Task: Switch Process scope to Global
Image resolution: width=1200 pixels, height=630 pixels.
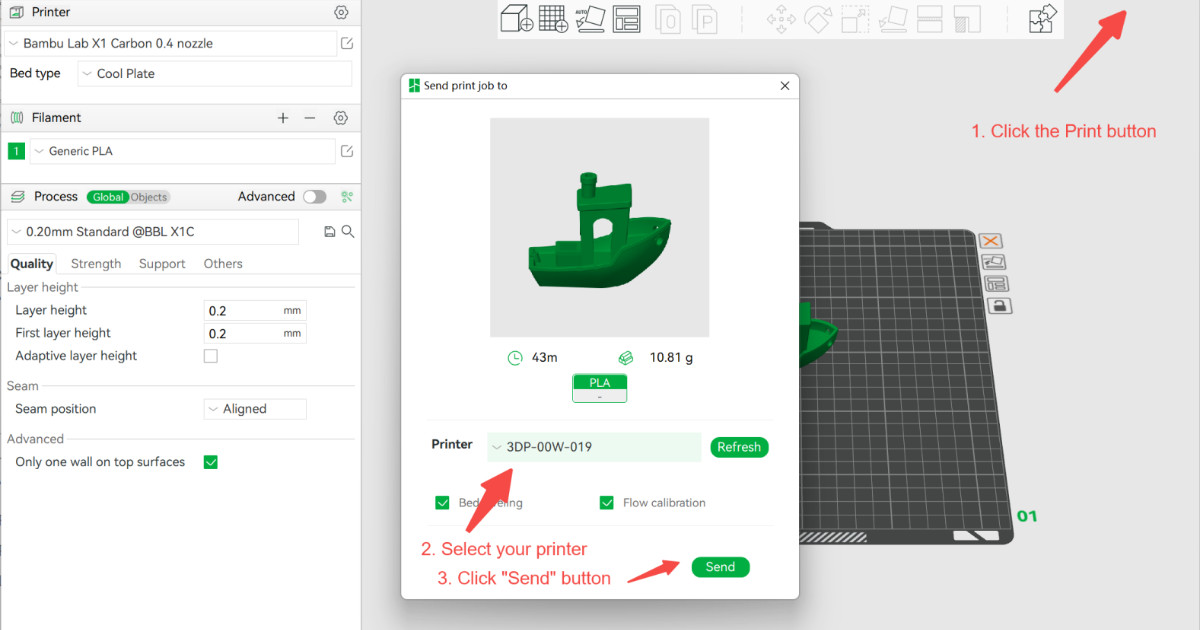Action: tap(108, 197)
